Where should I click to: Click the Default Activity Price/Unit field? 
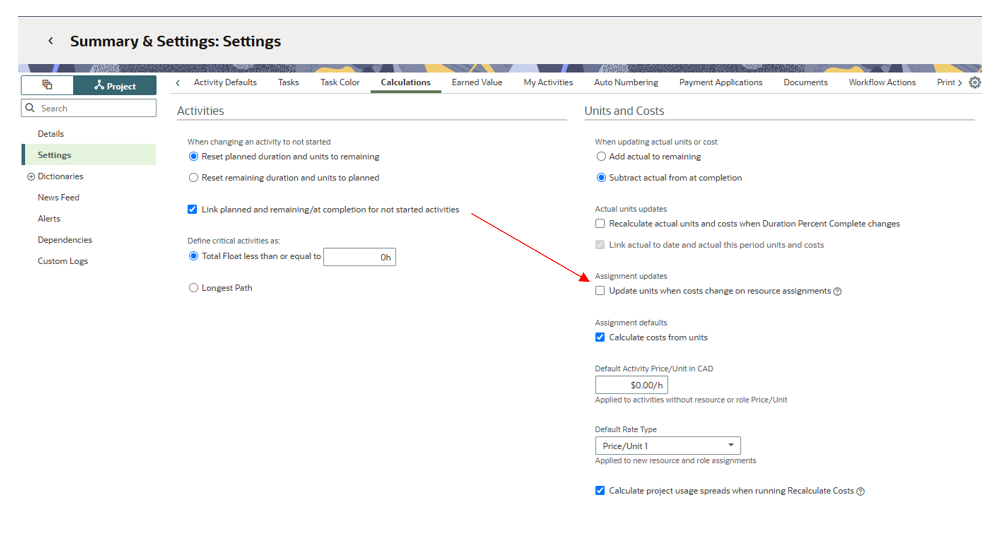[631, 385]
